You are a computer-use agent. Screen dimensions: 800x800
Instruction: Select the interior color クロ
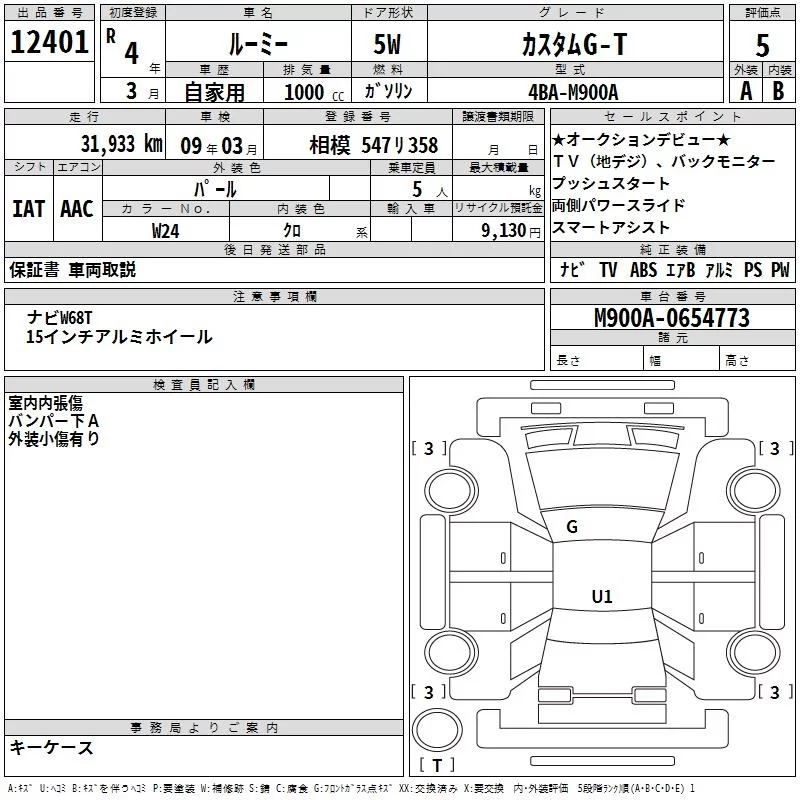[292, 230]
